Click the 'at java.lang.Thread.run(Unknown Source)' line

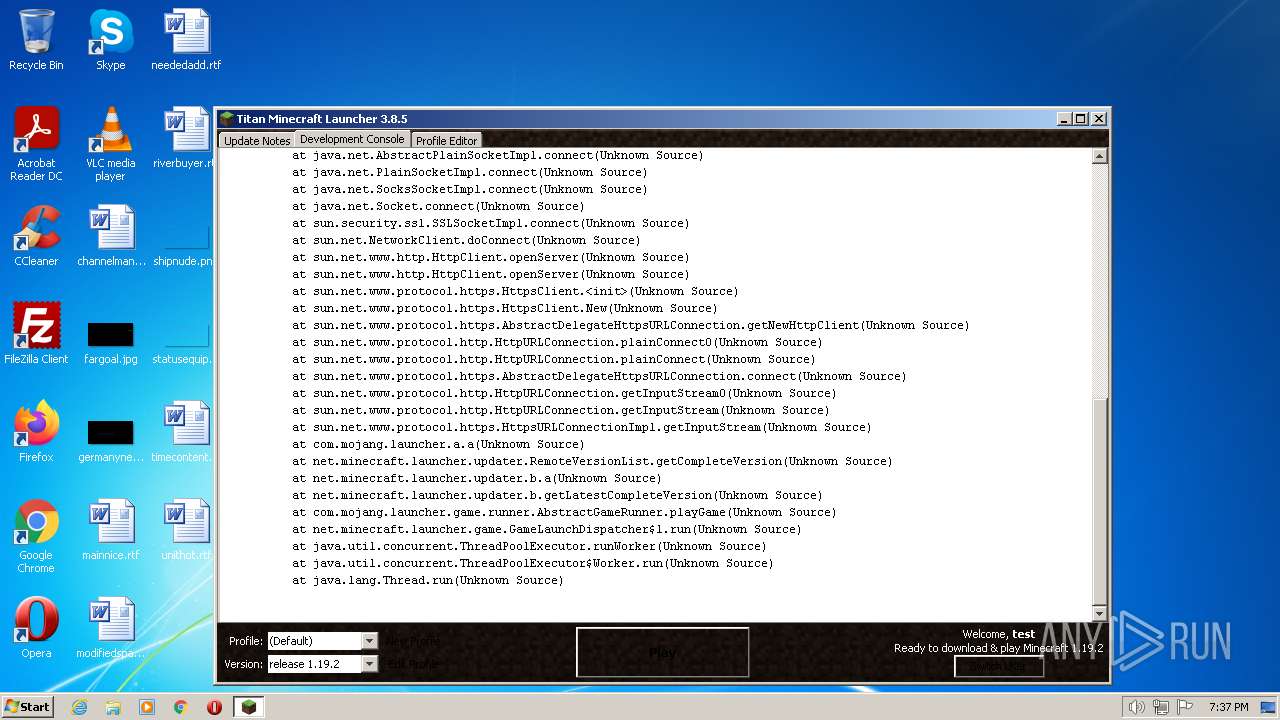pos(428,580)
